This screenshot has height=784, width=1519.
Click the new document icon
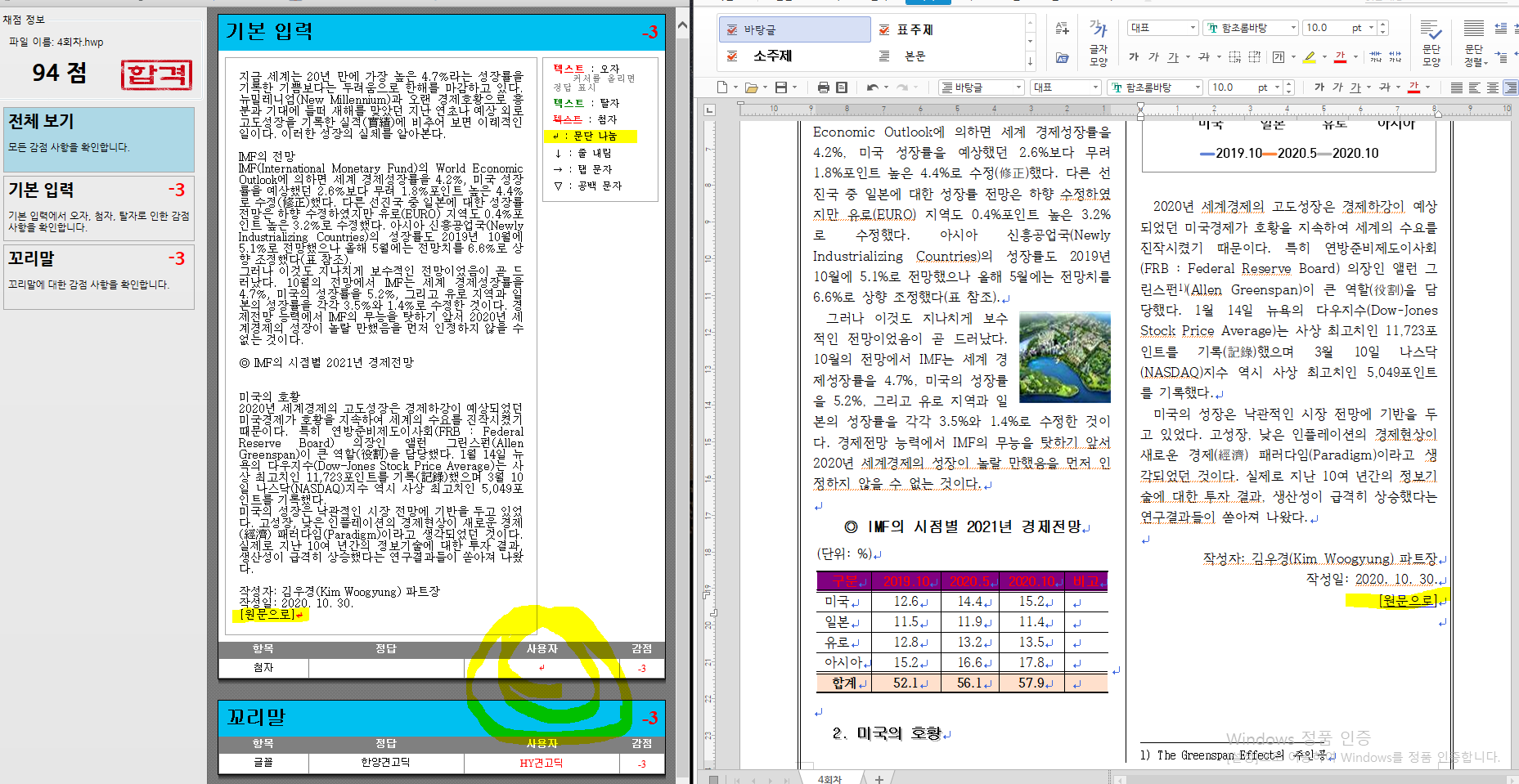pos(721,87)
